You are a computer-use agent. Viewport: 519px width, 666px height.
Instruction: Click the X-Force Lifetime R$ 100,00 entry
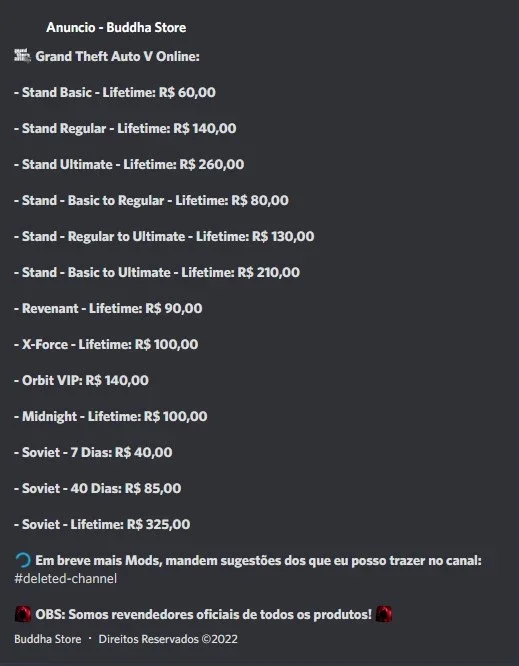pos(106,344)
